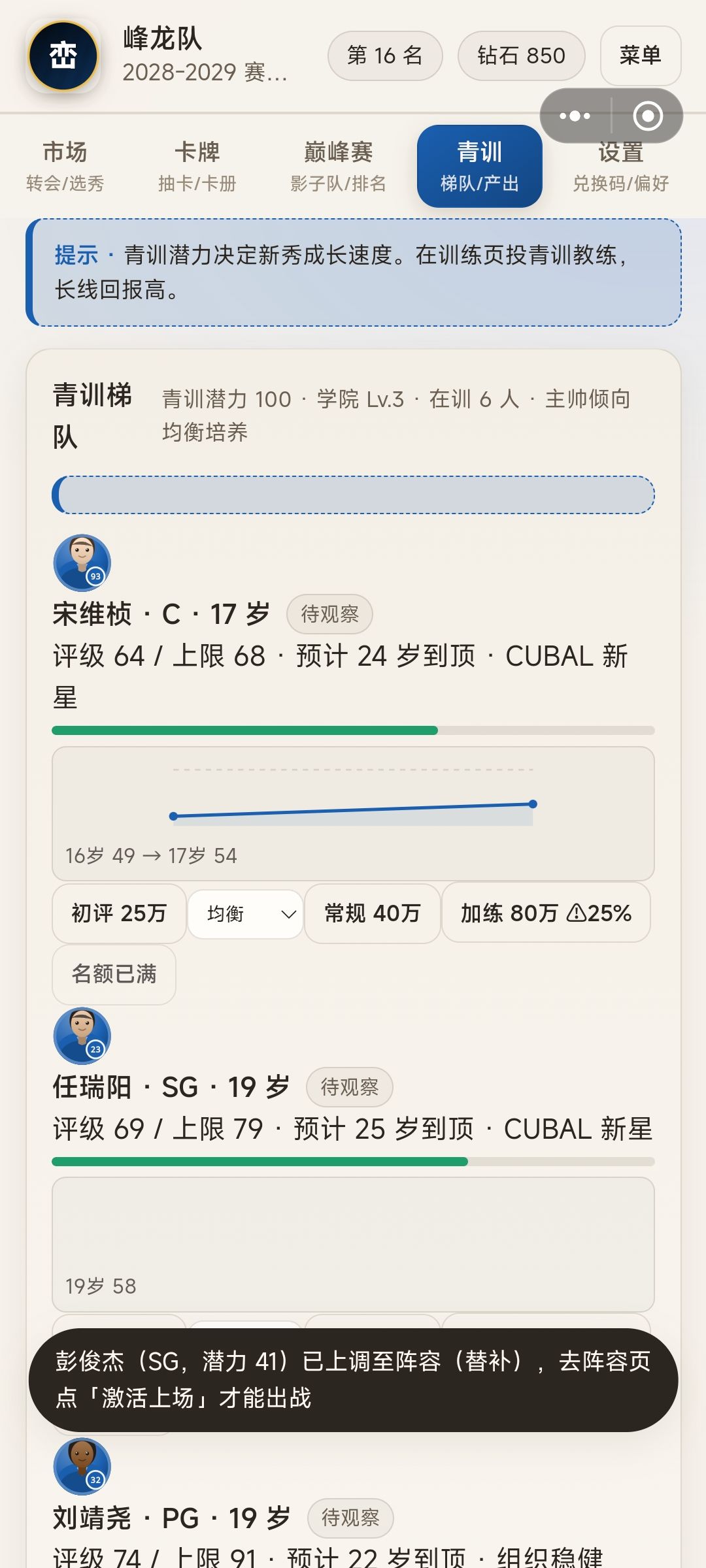The width and height of the screenshot is (706, 1568).
Task: Click the 菜单 button
Action: coord(641,56)
